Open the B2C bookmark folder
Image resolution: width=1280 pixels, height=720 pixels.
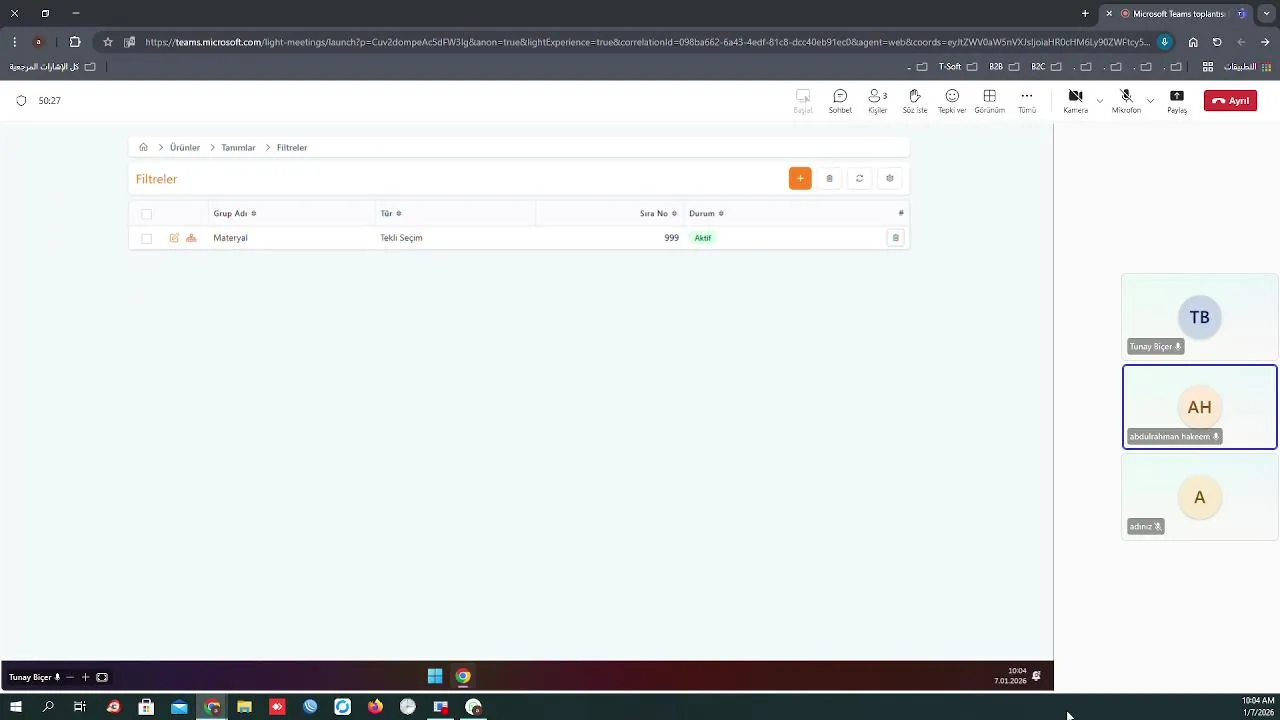pyautogui.click(x=1046, y=67)
